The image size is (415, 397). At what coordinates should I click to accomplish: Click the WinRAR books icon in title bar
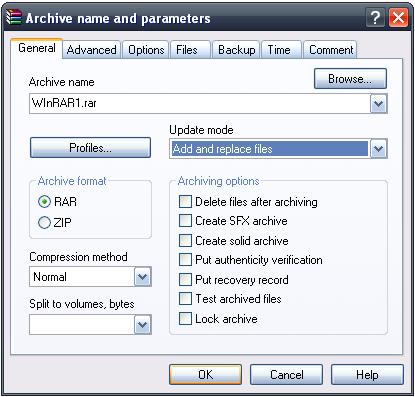(x=14, y=17)
